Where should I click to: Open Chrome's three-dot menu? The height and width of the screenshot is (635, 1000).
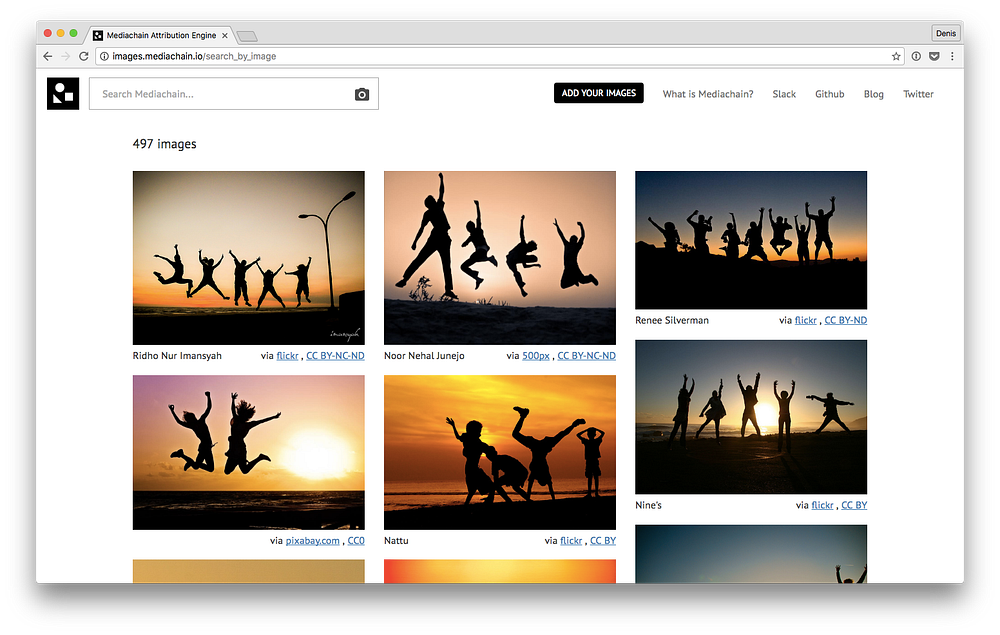click(952, 56)
